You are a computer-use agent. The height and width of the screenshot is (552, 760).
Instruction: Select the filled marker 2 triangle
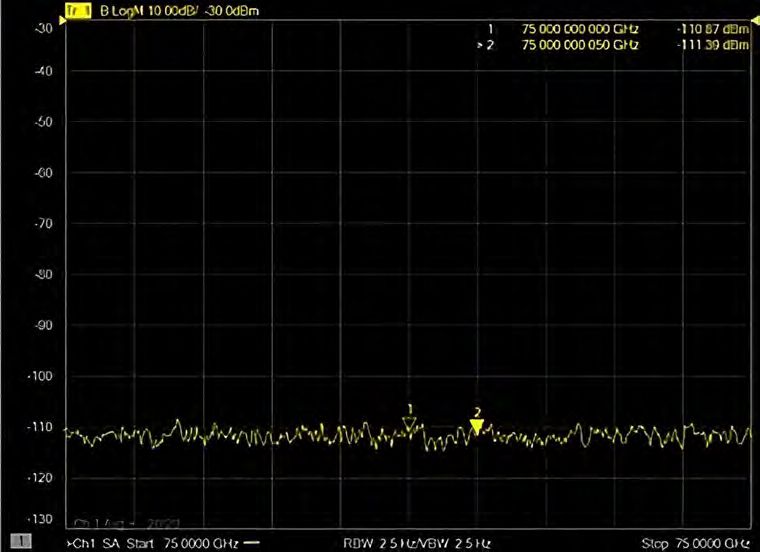coord(477,427)
